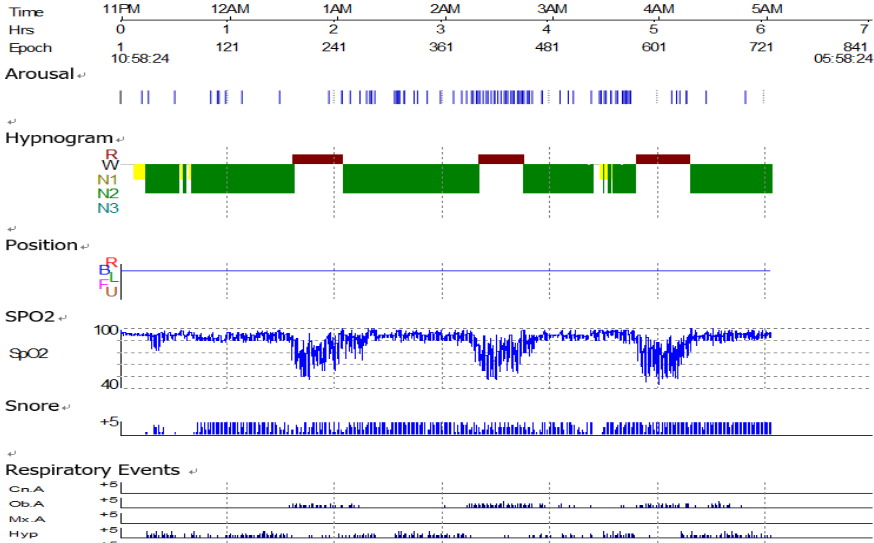This screenshot has height=543, width=874.
Task: Click the "Epoch" axis row label
Action: pos(30,49)
